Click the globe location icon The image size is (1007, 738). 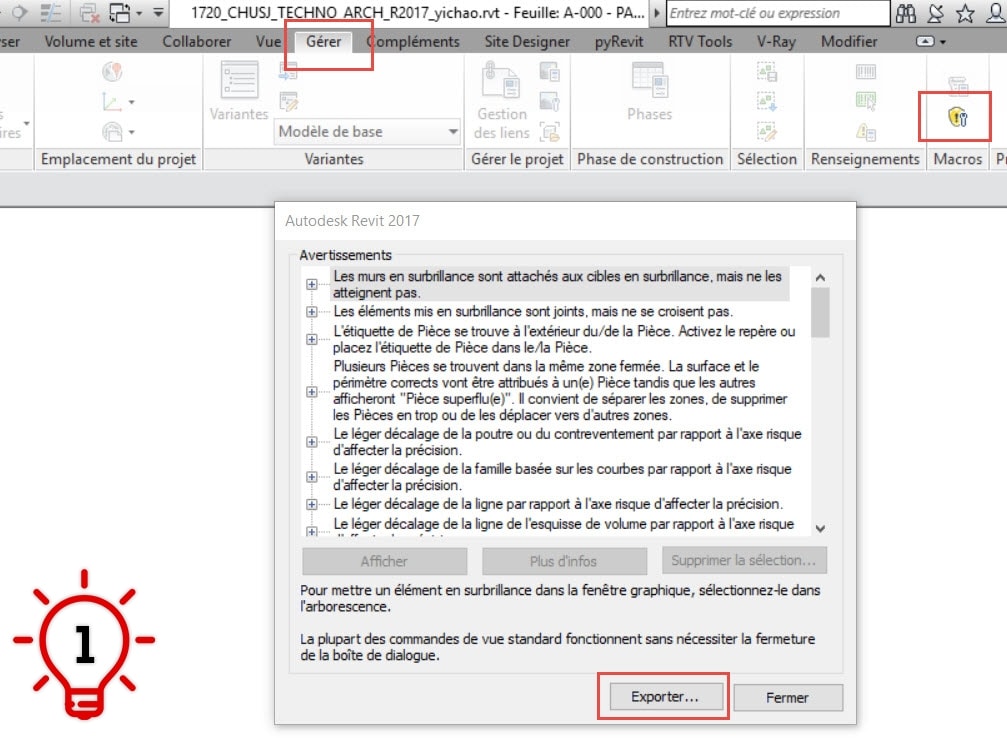coord(113,72)
